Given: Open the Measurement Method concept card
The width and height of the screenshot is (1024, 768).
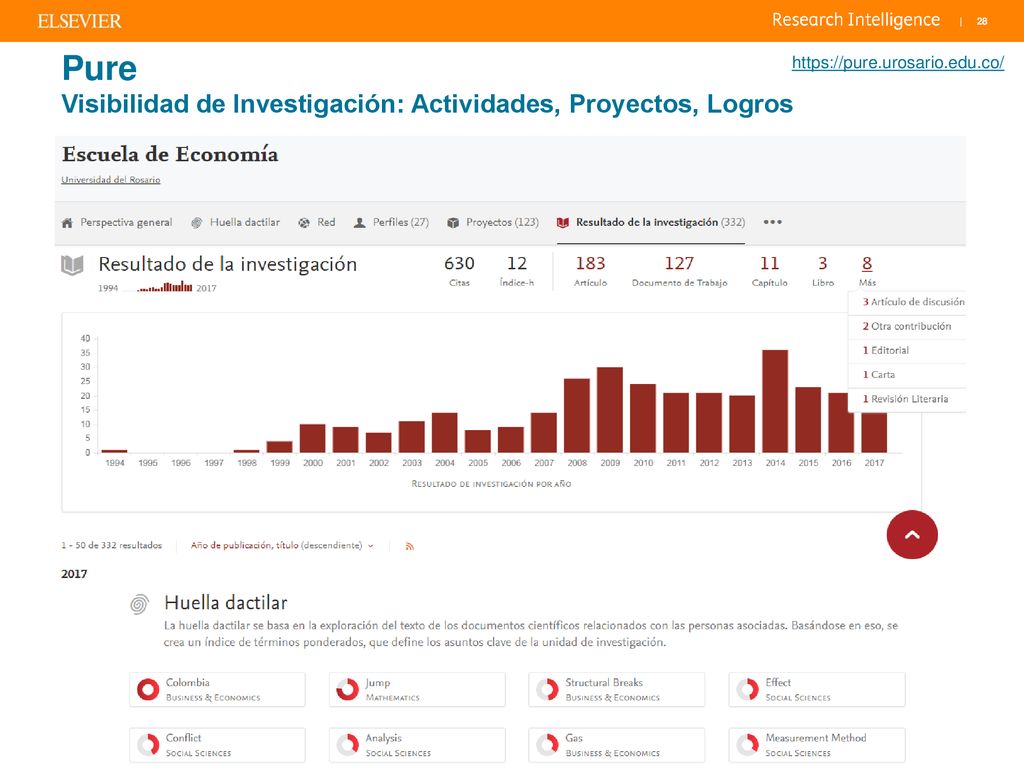Looking at the screenshot, I should click(x=817, y=744).
